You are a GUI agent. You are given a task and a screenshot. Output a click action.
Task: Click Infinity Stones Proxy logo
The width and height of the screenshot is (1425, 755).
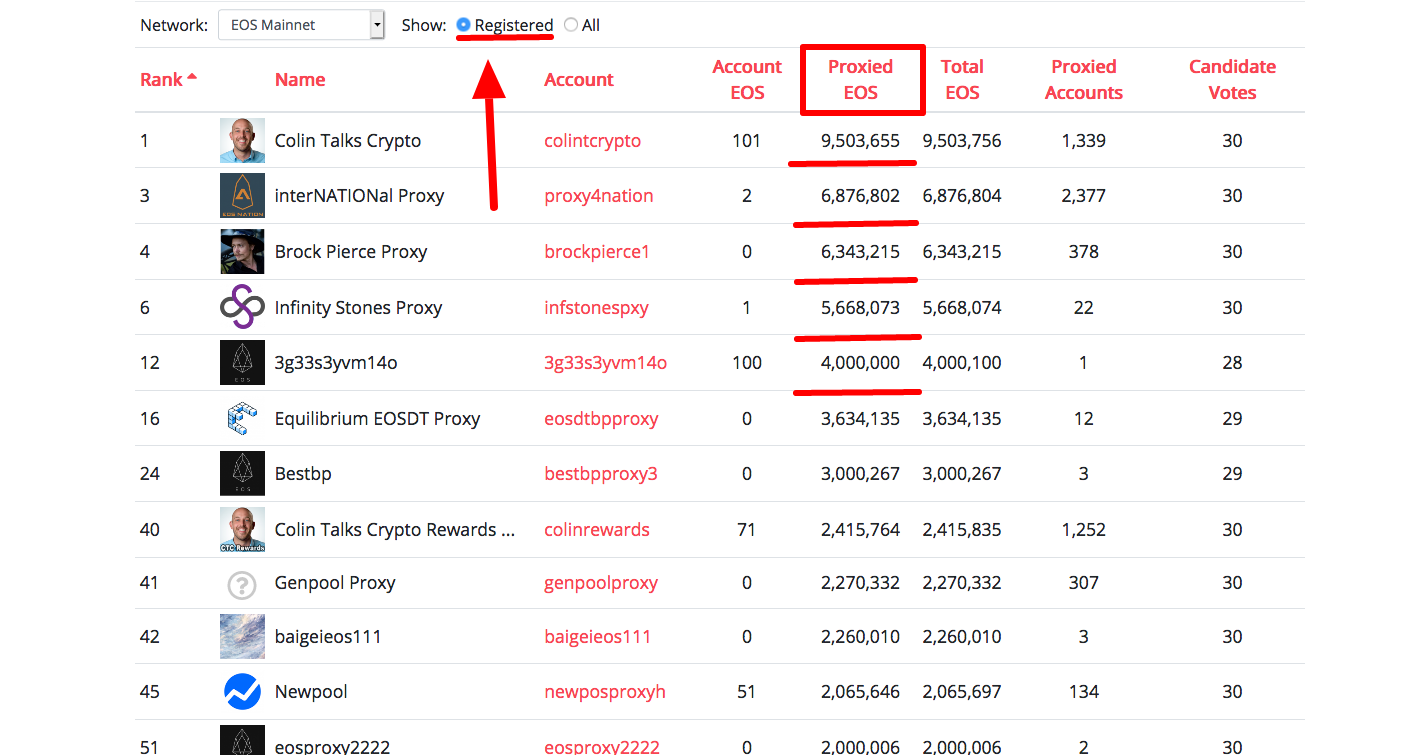point(242,307)
